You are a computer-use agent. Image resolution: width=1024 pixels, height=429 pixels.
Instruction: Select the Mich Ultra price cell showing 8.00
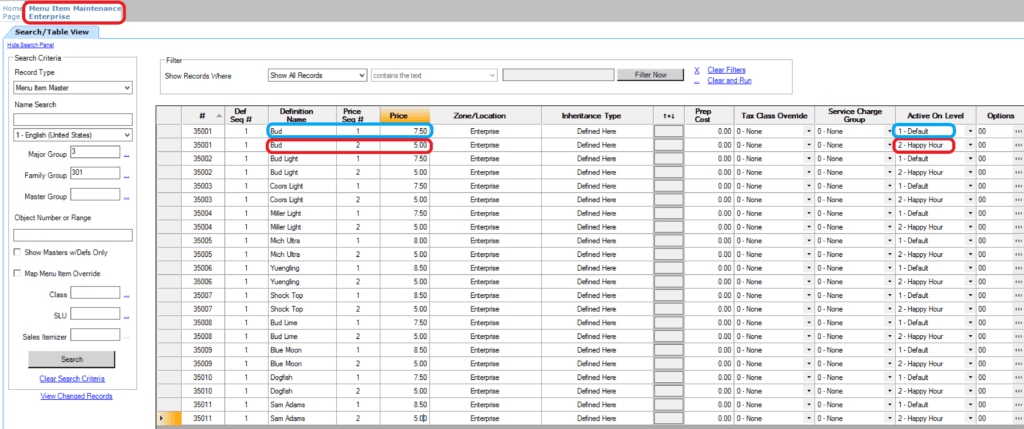click(405, 240)
